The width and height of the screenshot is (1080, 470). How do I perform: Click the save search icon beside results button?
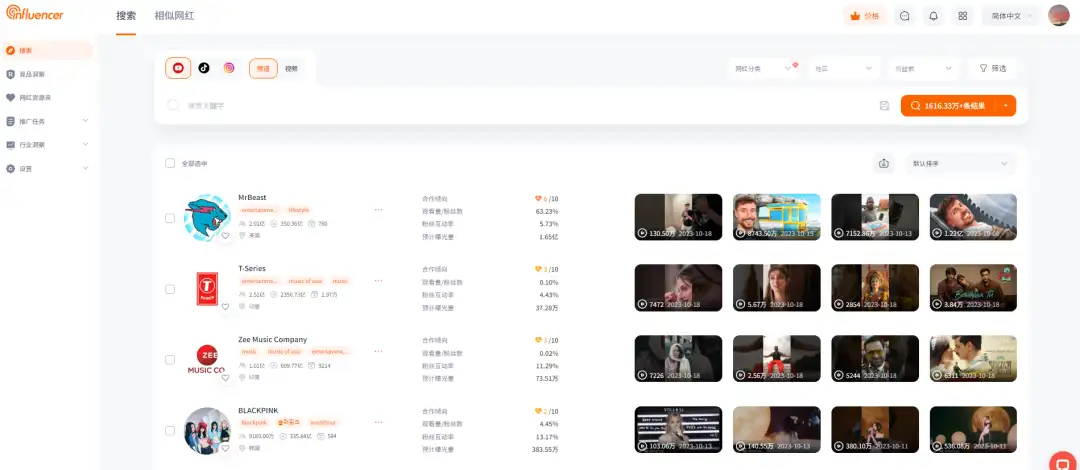[x=884, y=105]
